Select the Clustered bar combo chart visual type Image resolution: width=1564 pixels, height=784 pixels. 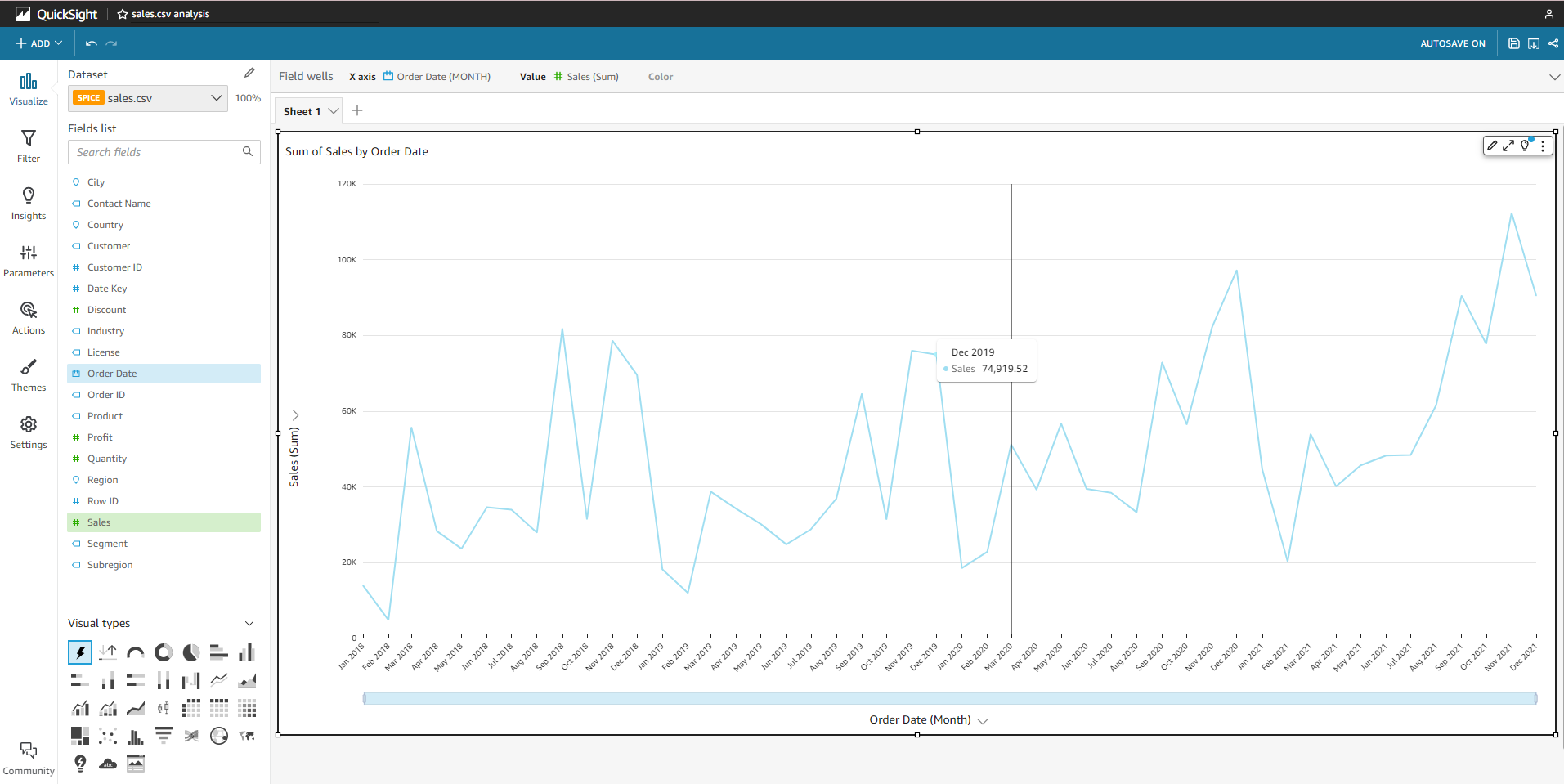[x=80, y=708]
